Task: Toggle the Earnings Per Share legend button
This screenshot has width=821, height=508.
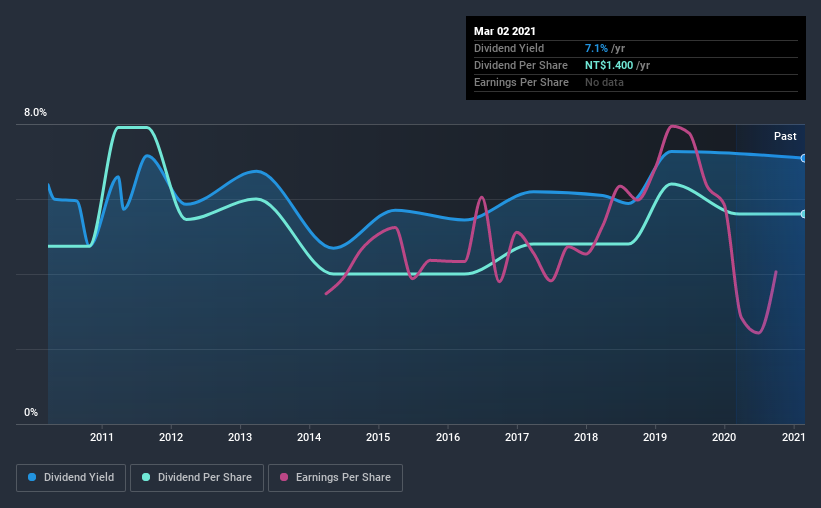Action: tap(335, 478)
